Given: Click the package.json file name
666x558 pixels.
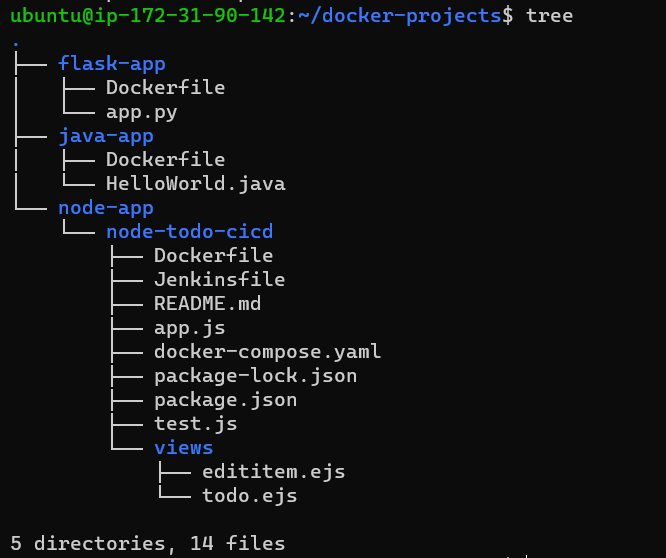Looking at the screenshot, I should [225, 400].
